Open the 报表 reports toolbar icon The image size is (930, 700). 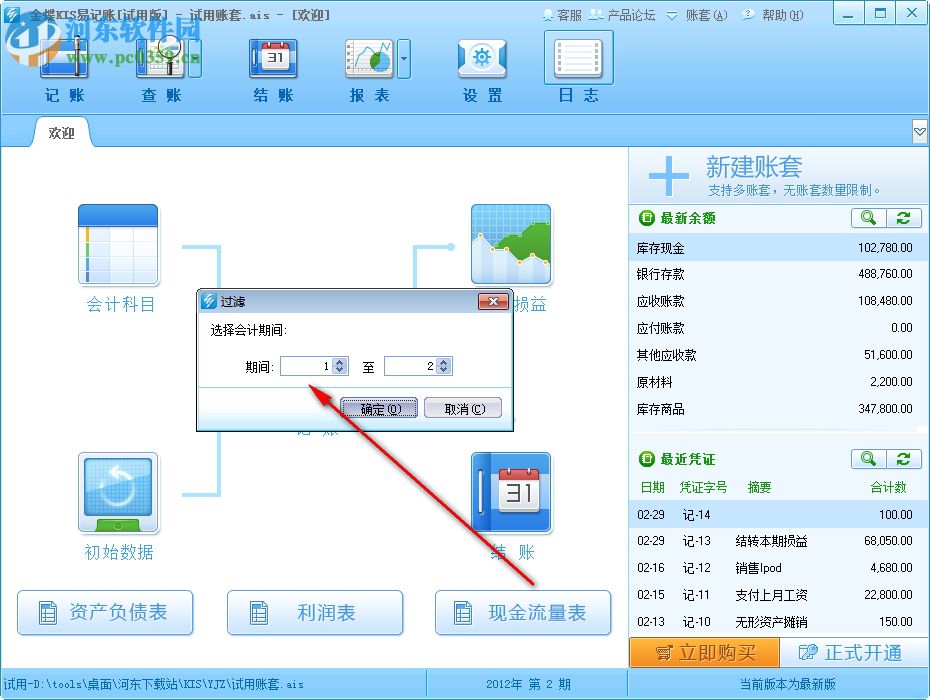(x=368, y=58)
